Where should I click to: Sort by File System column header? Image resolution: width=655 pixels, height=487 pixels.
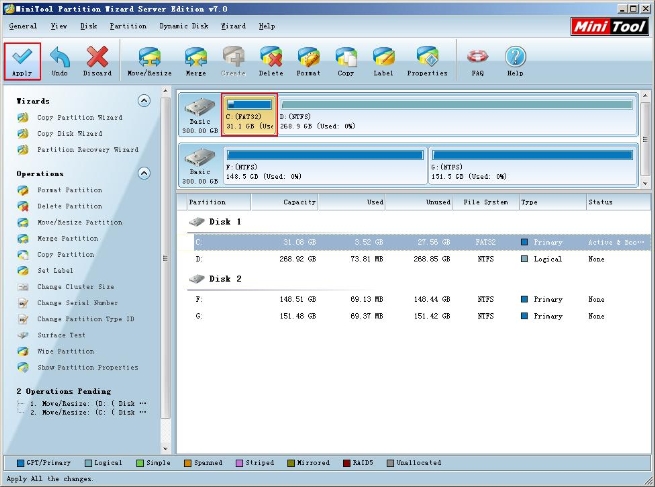coord(486,202)
